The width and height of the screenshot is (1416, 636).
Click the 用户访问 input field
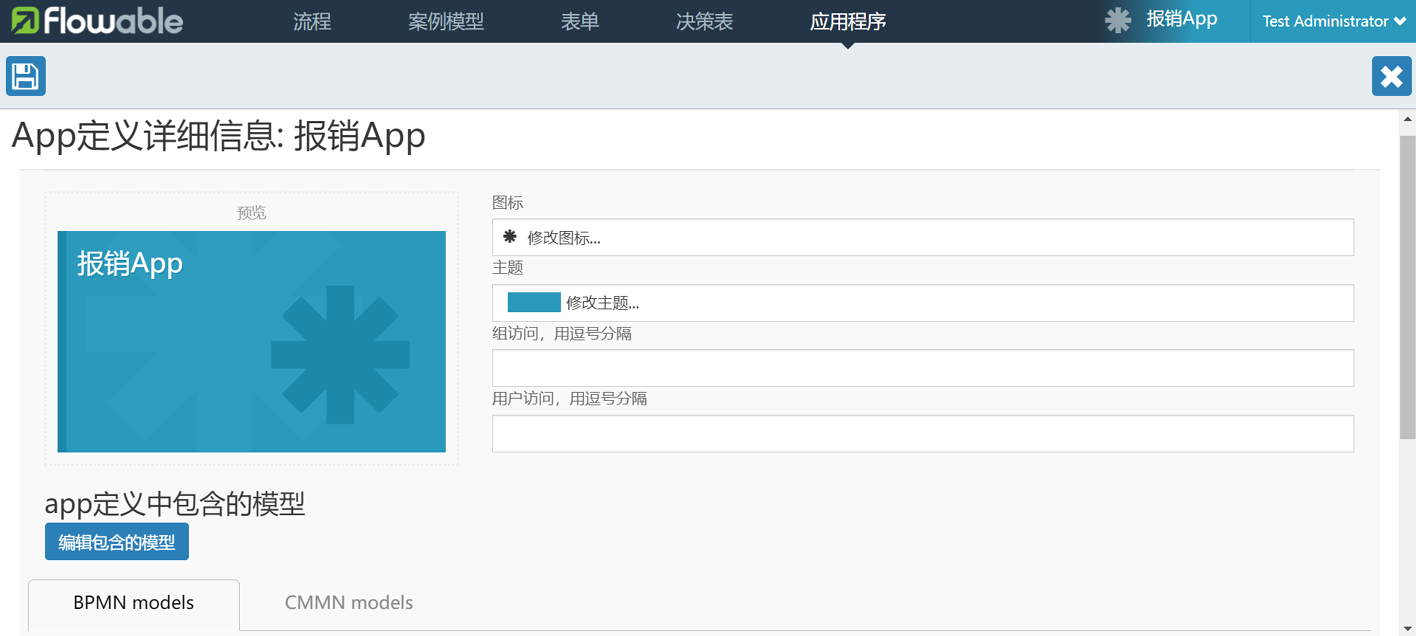coord(922,434)
